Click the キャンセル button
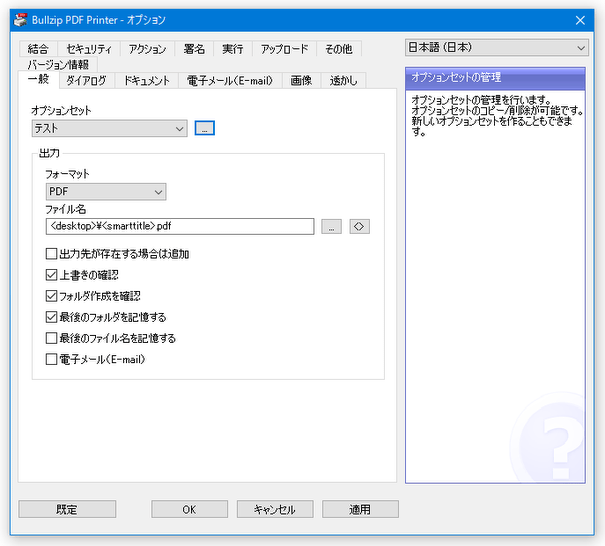605x546 pixels. [x=275, y=509]
